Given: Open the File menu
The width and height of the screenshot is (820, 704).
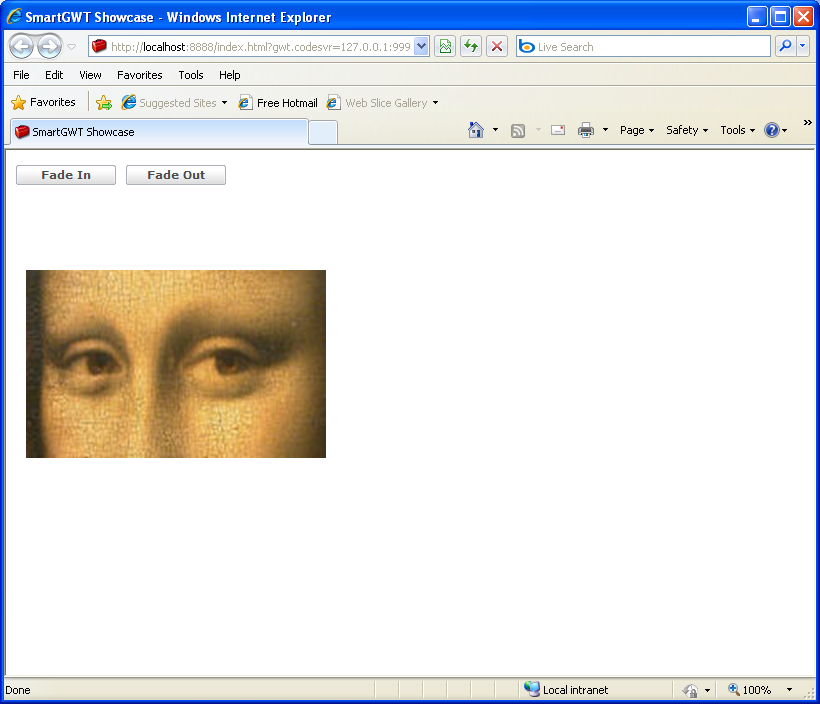Looking at the screenshot, I should 21,75.
